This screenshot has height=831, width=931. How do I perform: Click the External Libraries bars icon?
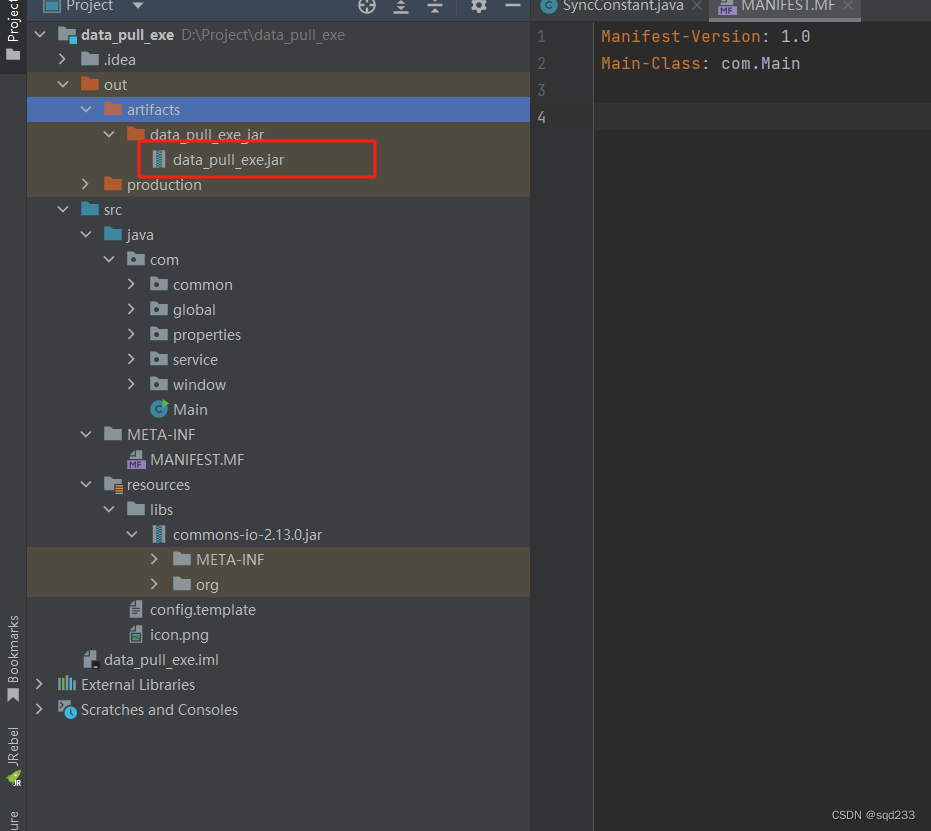66,684
